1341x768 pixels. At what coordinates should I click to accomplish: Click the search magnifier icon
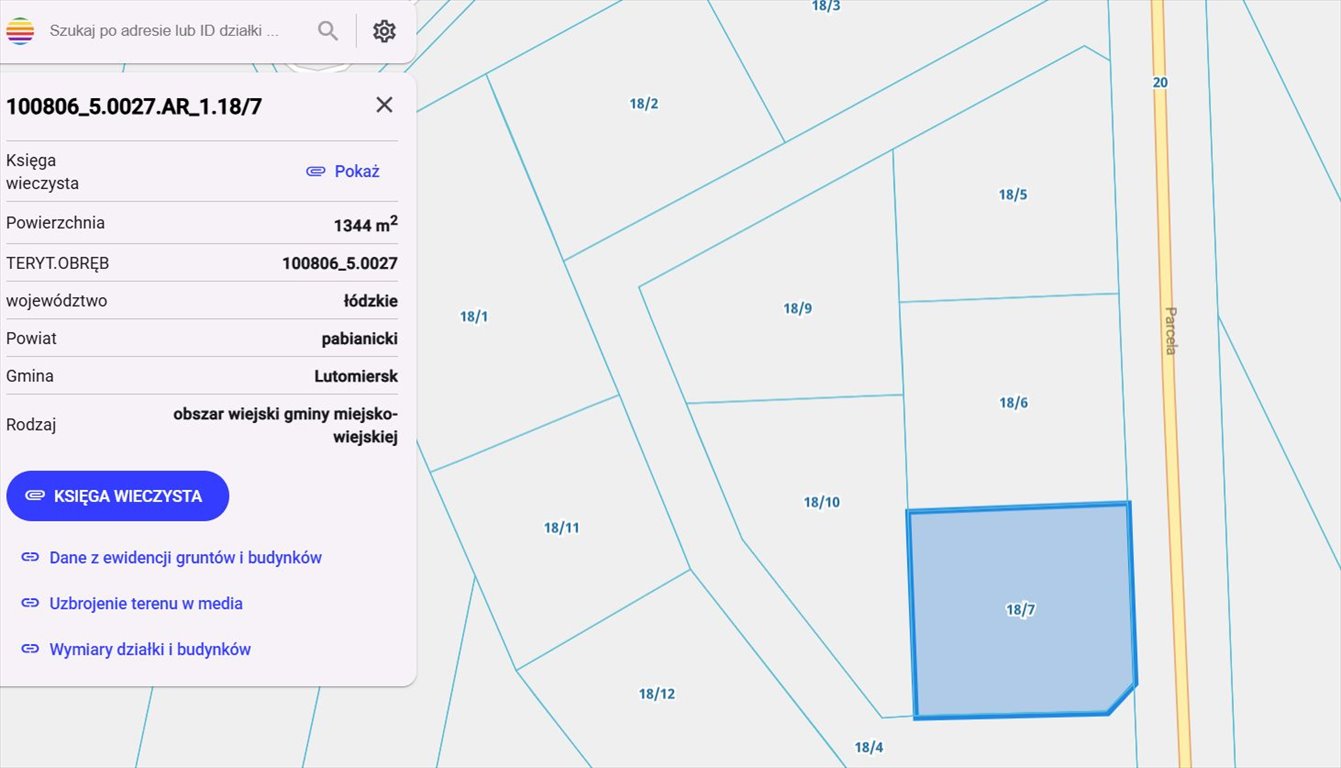328,31
